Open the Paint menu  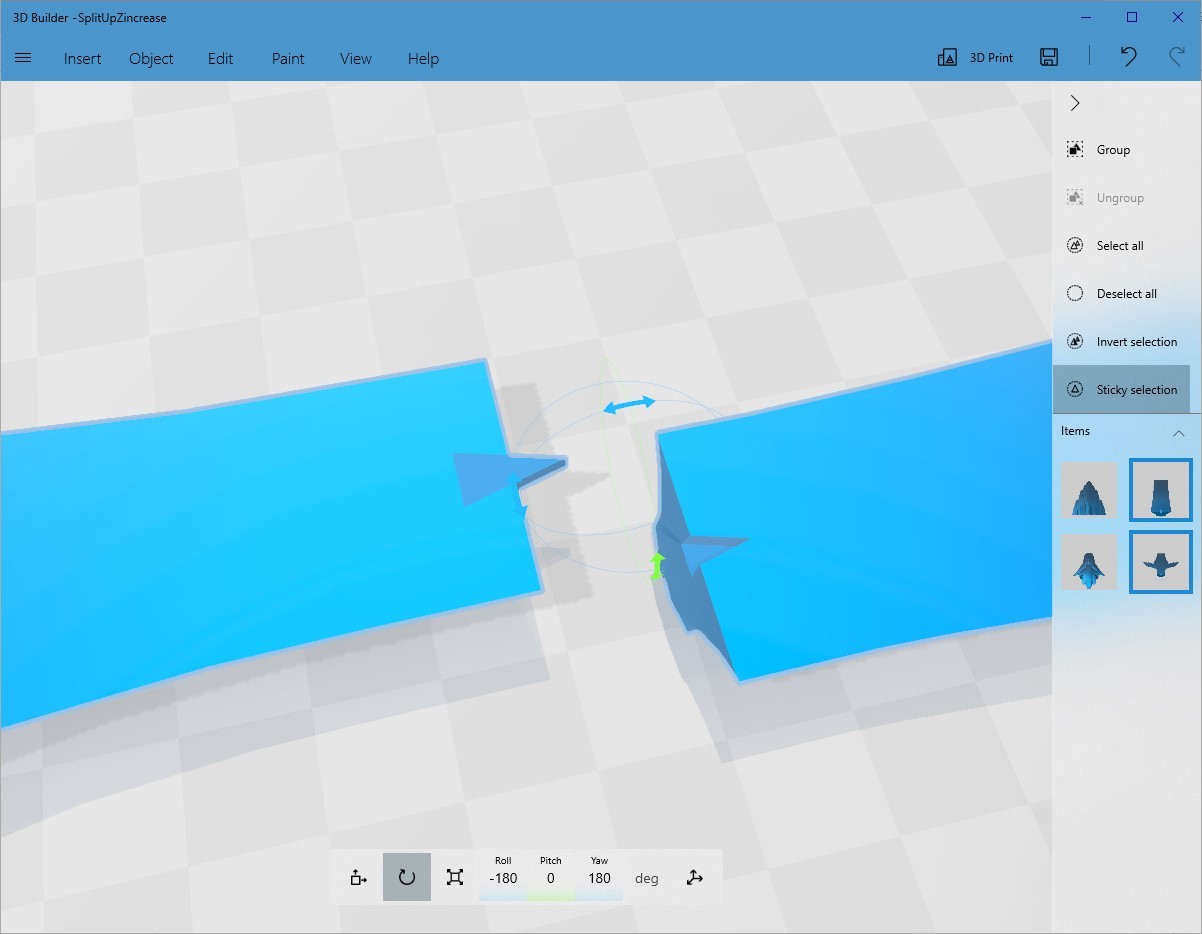tap(288, 58)
